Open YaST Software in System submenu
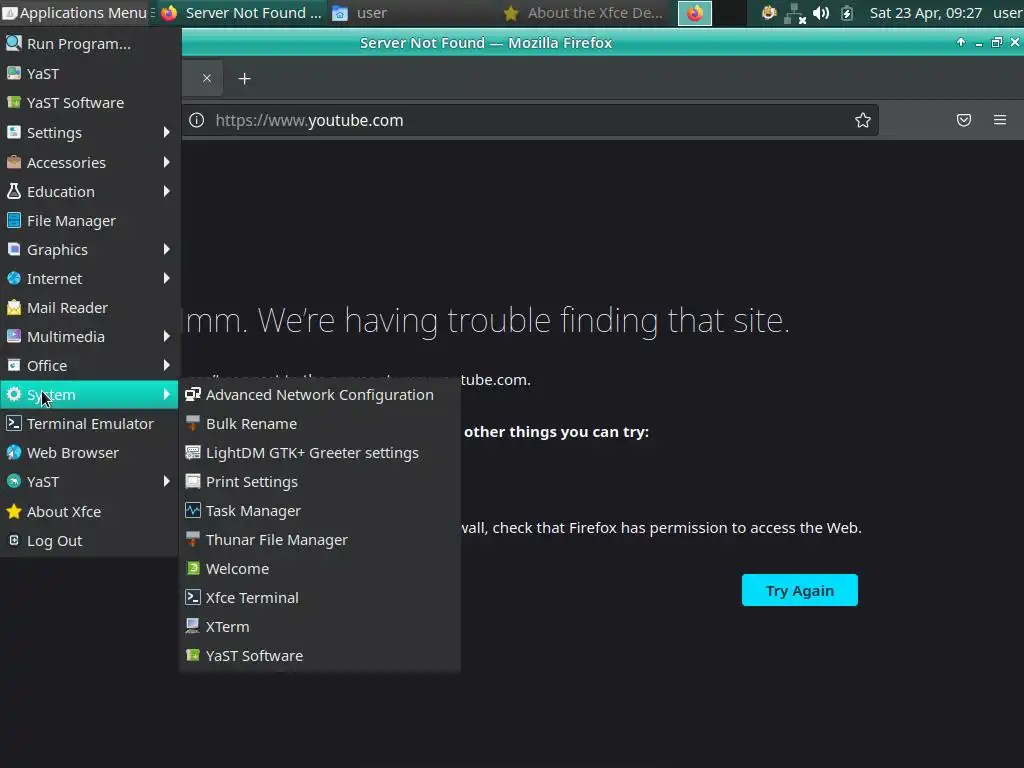The height and width of the screenshot is (768, 1024). pos(320,656)
